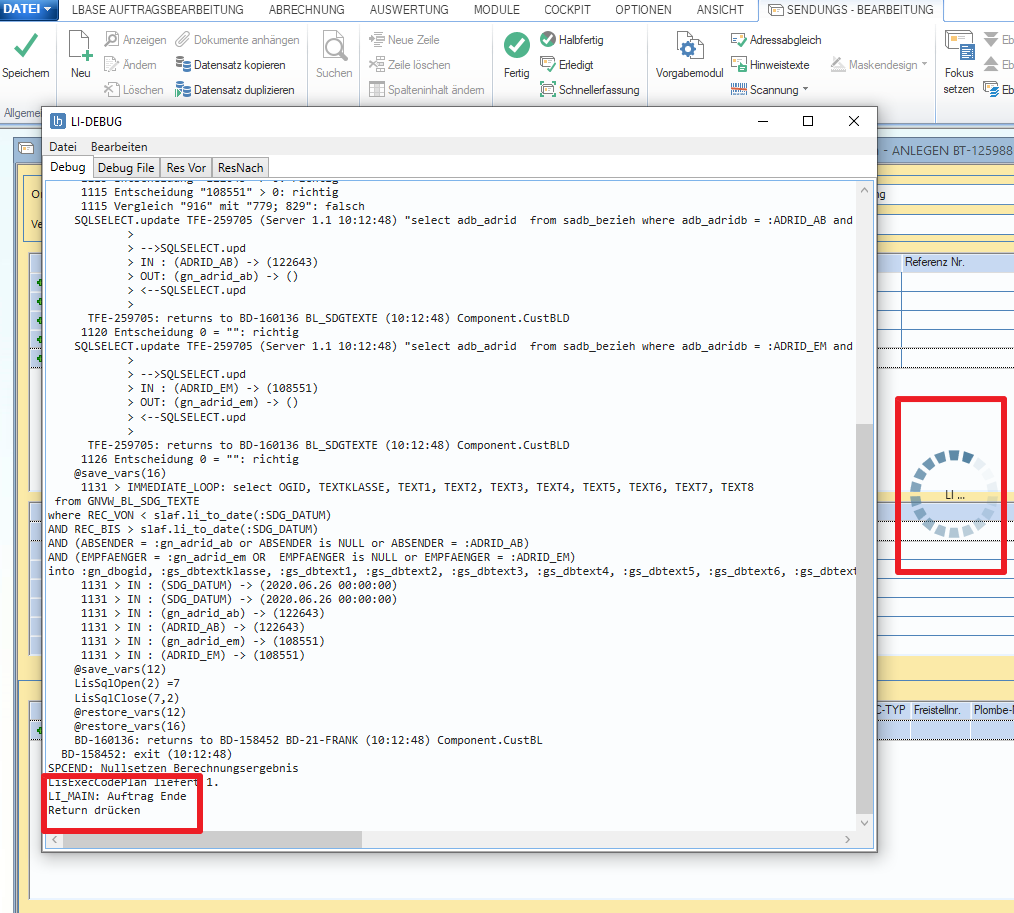Remove row with Zeile löschen
This screenshot has height=913, width=1014.
pyautogui.click(x=409, y=65)
